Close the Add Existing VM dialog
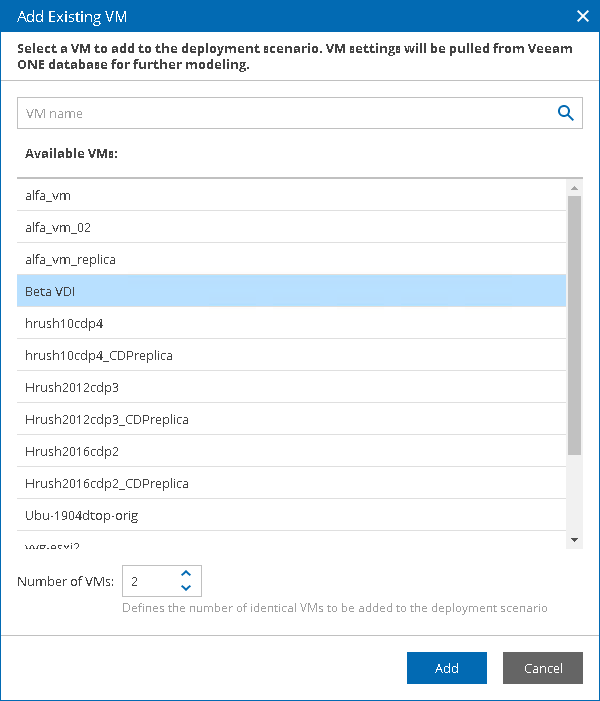The image size is (600, 701). (583, 16)
